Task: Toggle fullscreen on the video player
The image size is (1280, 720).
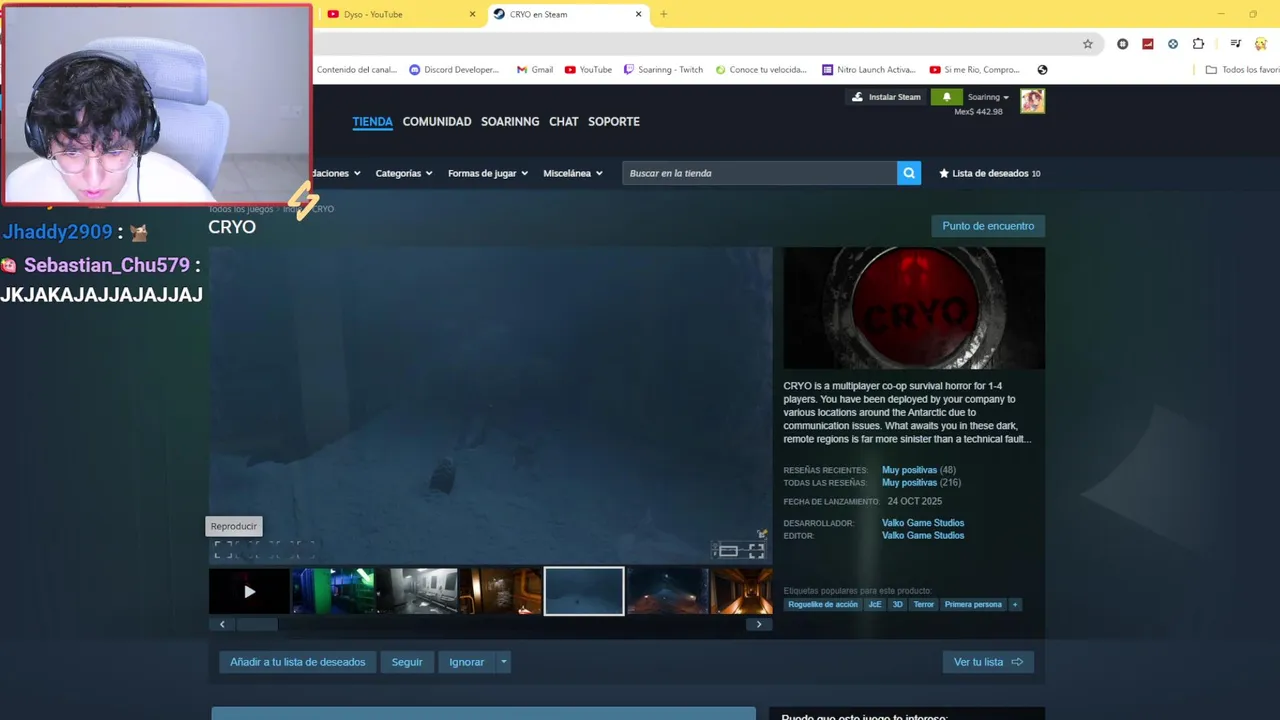Action: point(756,550)
